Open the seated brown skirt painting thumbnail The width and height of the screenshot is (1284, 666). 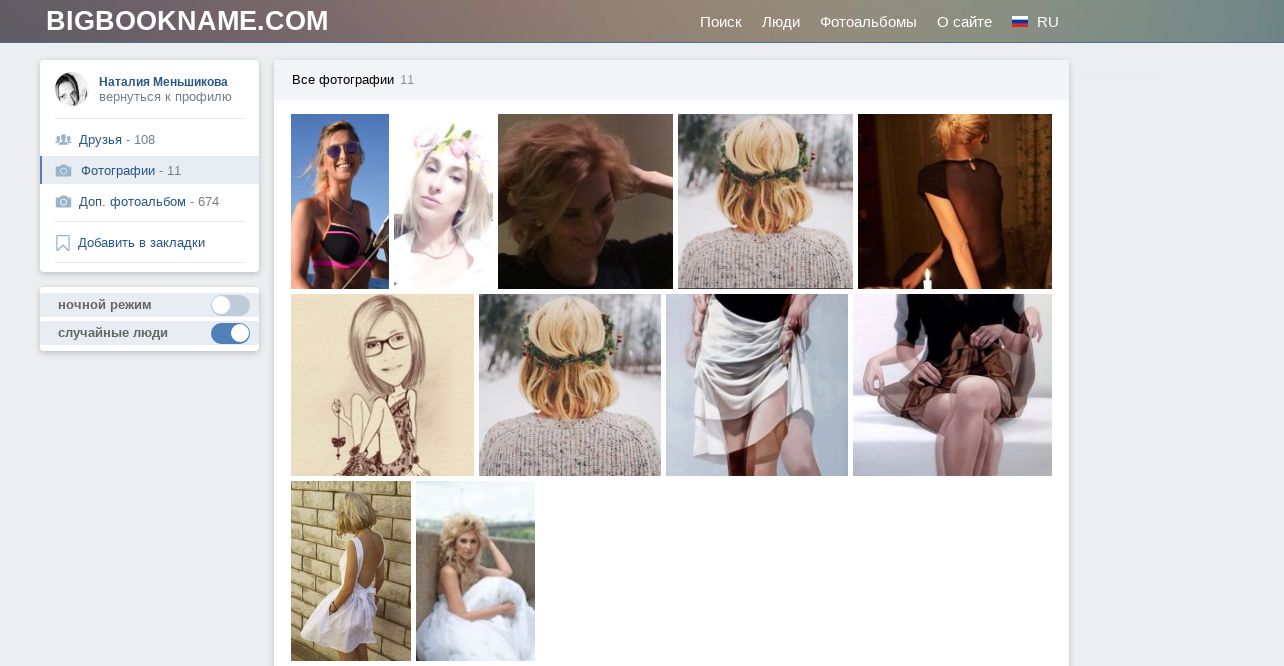[x=952, y=385]
